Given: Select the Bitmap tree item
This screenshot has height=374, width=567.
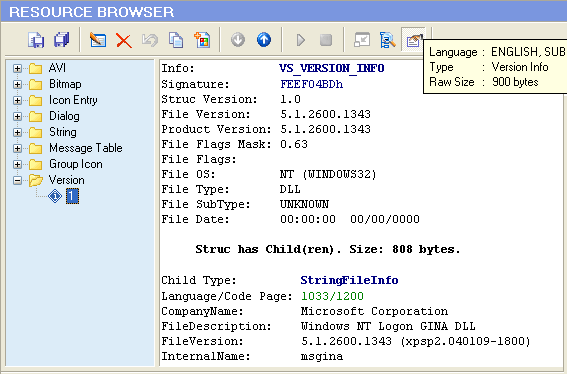Looking at the screenshot, I should click(65, 84).
